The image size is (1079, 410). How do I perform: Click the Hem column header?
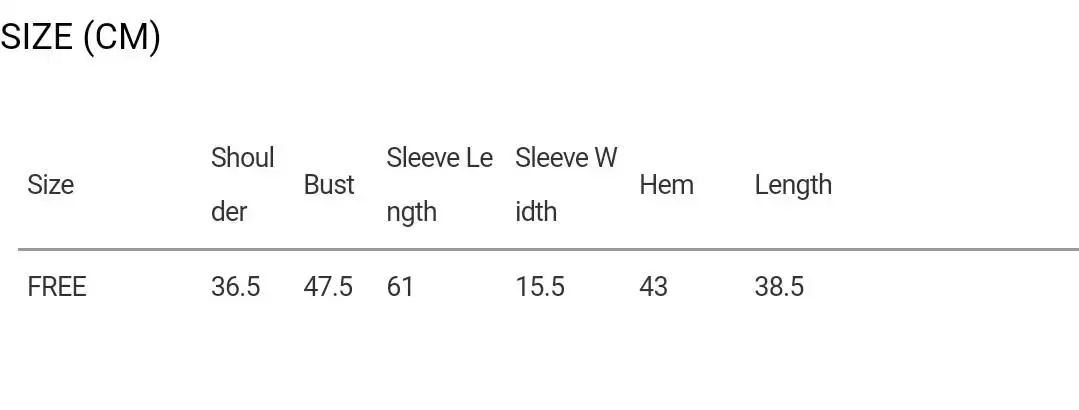(666, 185)
